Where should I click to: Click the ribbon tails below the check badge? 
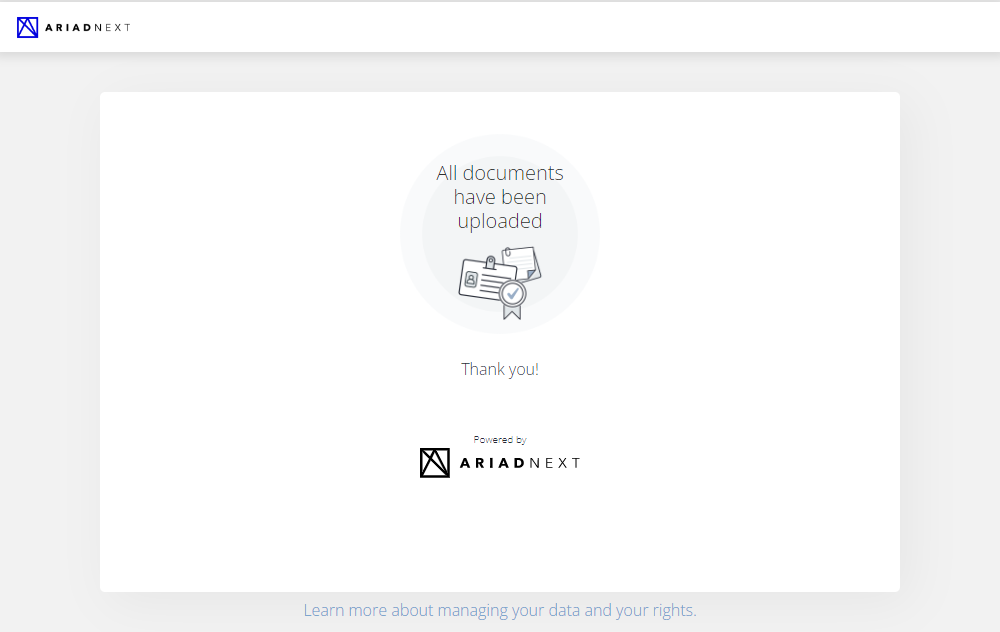tap(512, 312)
